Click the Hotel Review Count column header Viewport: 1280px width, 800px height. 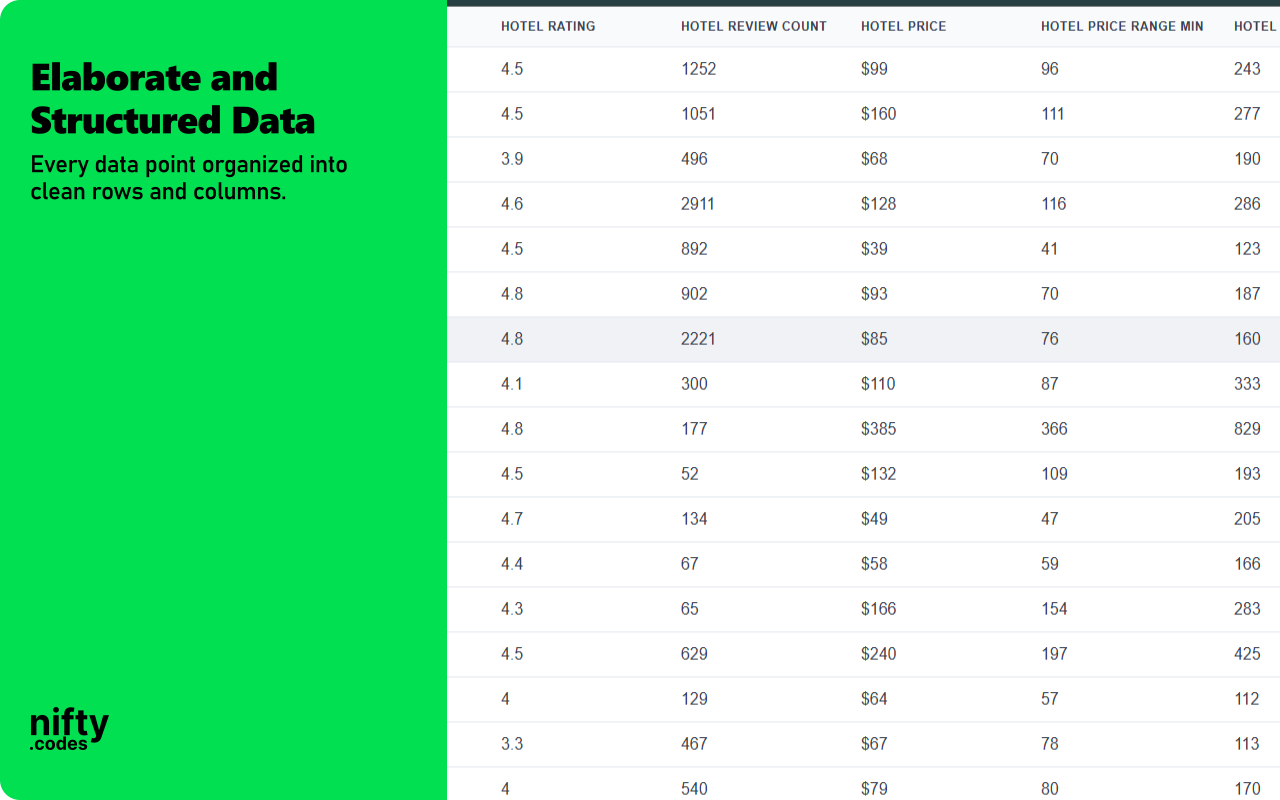753,26
